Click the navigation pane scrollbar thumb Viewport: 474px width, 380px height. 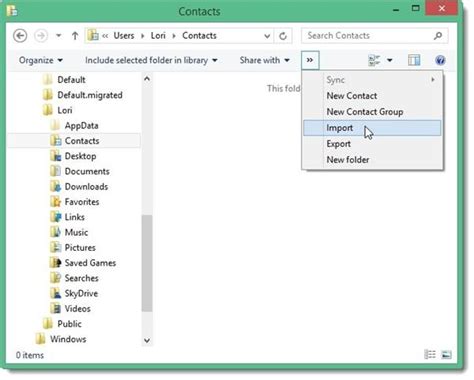click(x=147, y=263)
